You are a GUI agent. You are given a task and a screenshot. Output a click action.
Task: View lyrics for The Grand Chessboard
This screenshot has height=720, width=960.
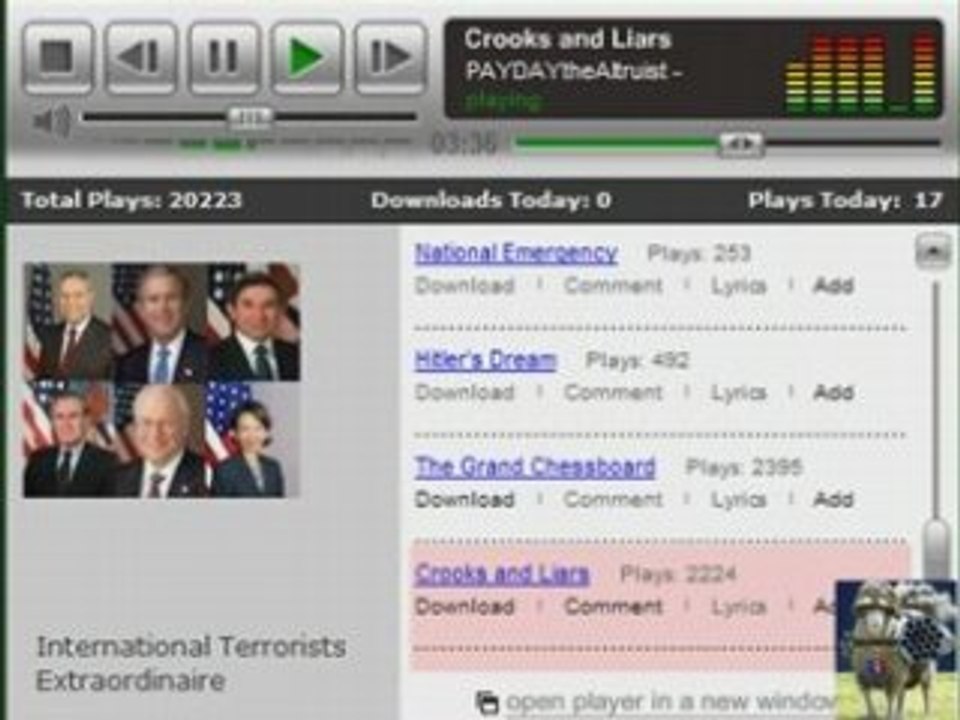tap(738, 500)
